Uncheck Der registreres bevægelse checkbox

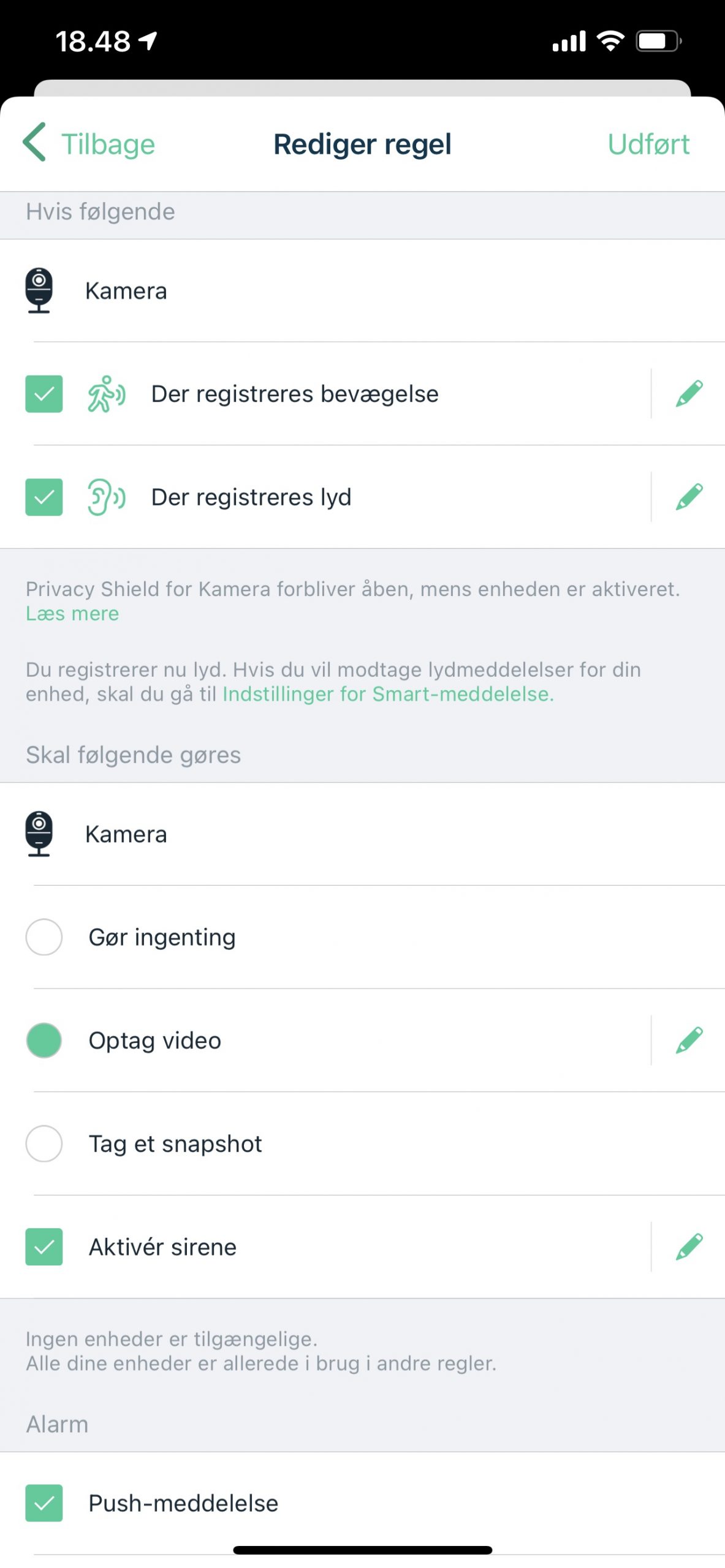click(44, 394)
